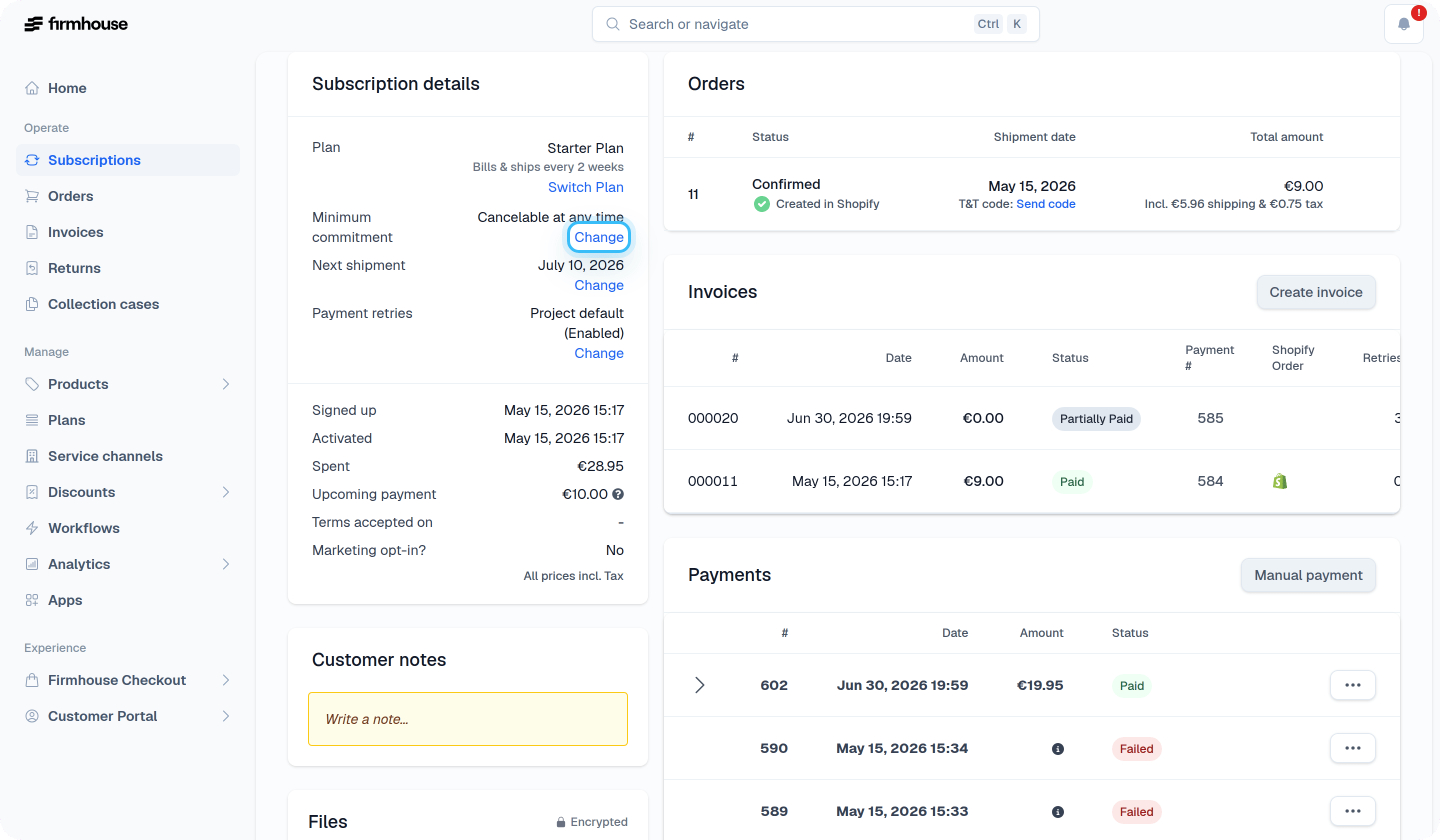This screenshot has height=840, width=1440.
Task: Go to Home in the sidebar
Action: coord(128,88)
